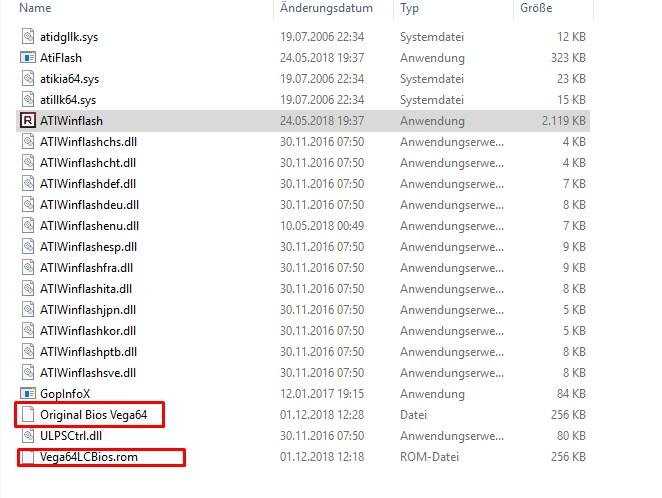
Task: Select the Original Bios Vega64 file name
Action: 93,415
